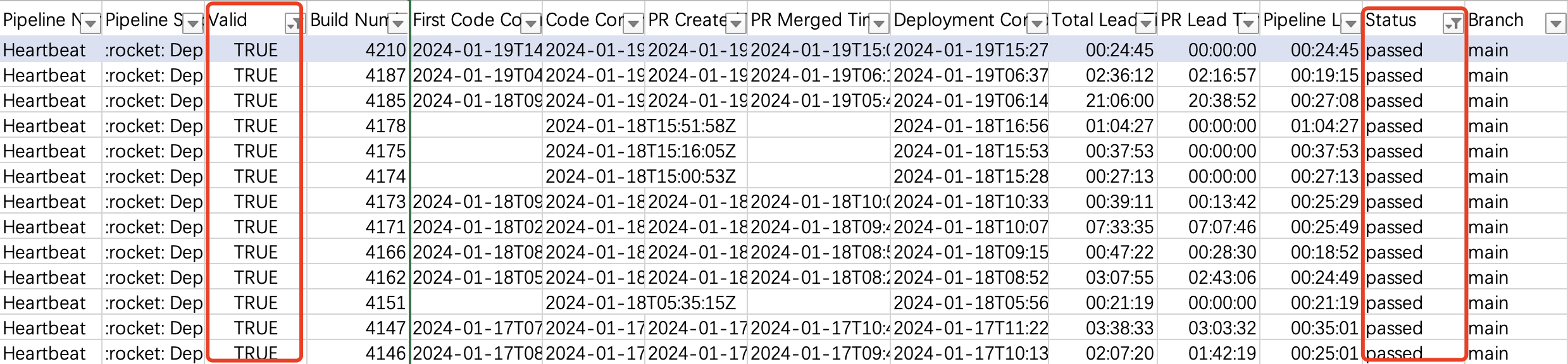Viewport: 1568px width, 364px height.
Task: Open the Total Lead Time filter dropdown
Action: 1146,24
